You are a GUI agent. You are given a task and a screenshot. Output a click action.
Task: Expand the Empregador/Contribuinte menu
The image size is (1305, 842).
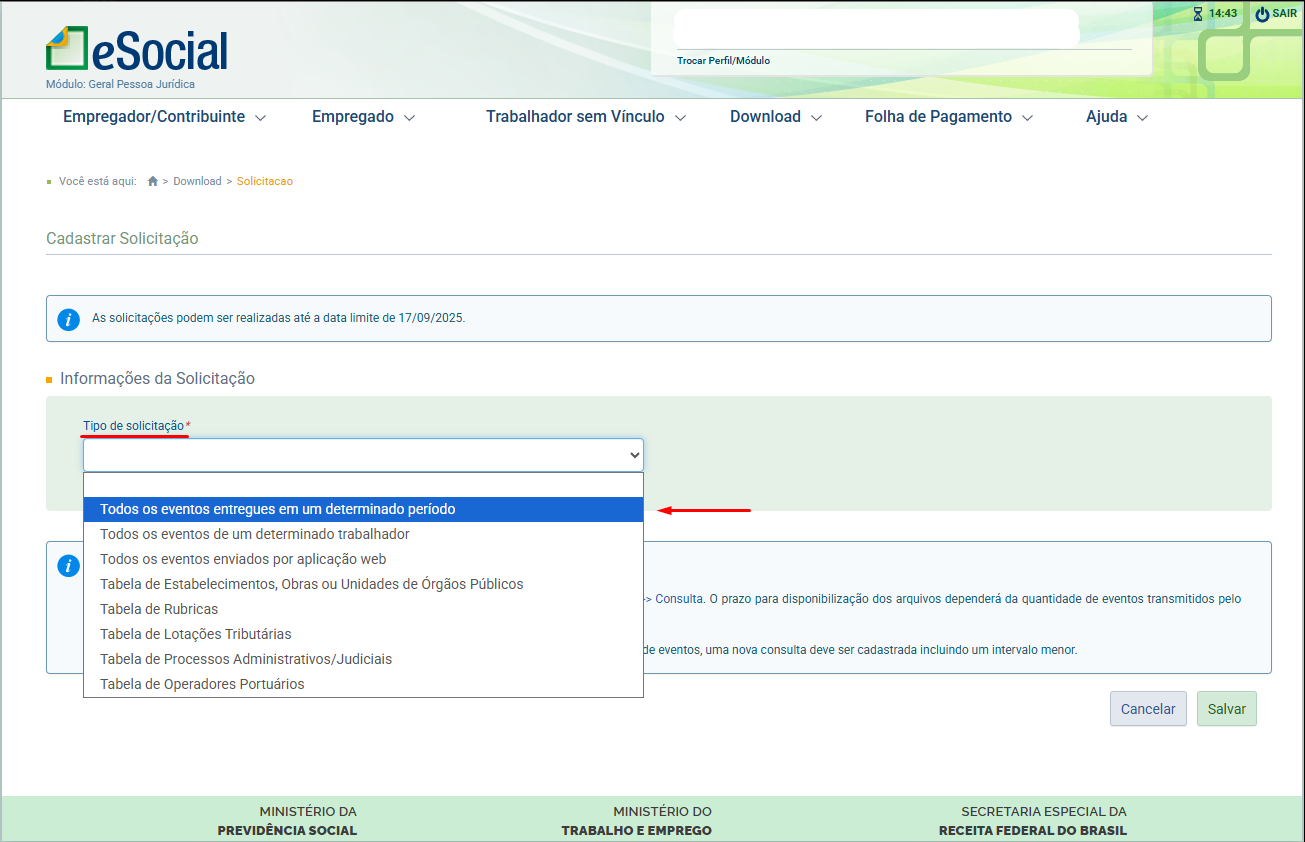(164, 117)
